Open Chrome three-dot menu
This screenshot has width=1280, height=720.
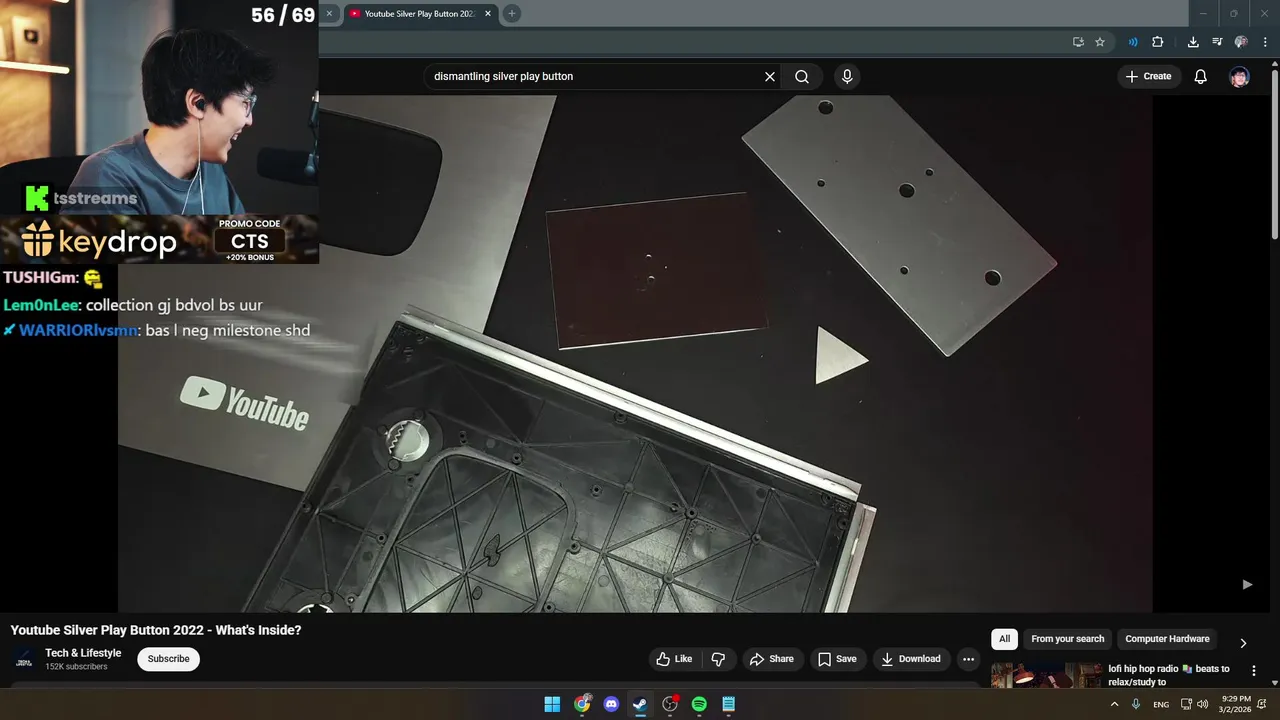coord(1265,42)
